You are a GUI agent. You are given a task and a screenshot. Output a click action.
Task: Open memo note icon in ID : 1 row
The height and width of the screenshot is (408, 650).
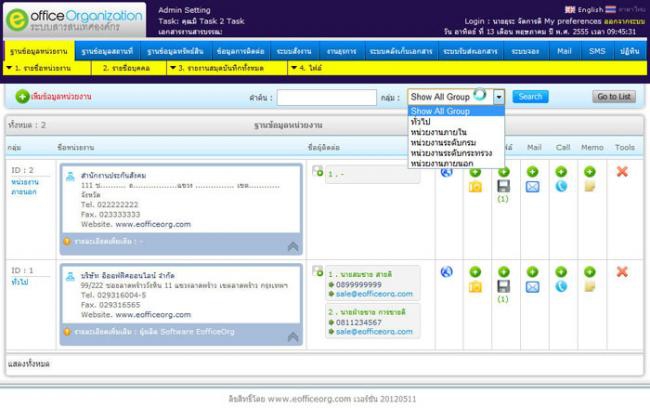point(590,287)
